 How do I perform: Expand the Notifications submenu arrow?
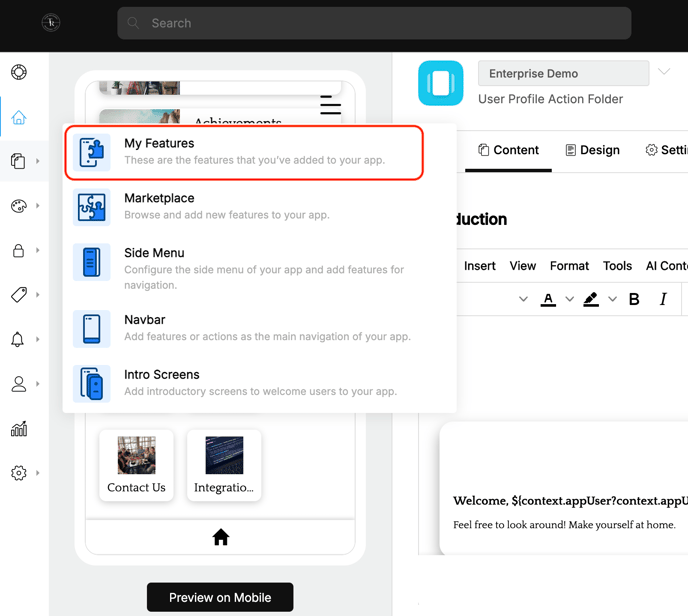(x=38, y=339)
